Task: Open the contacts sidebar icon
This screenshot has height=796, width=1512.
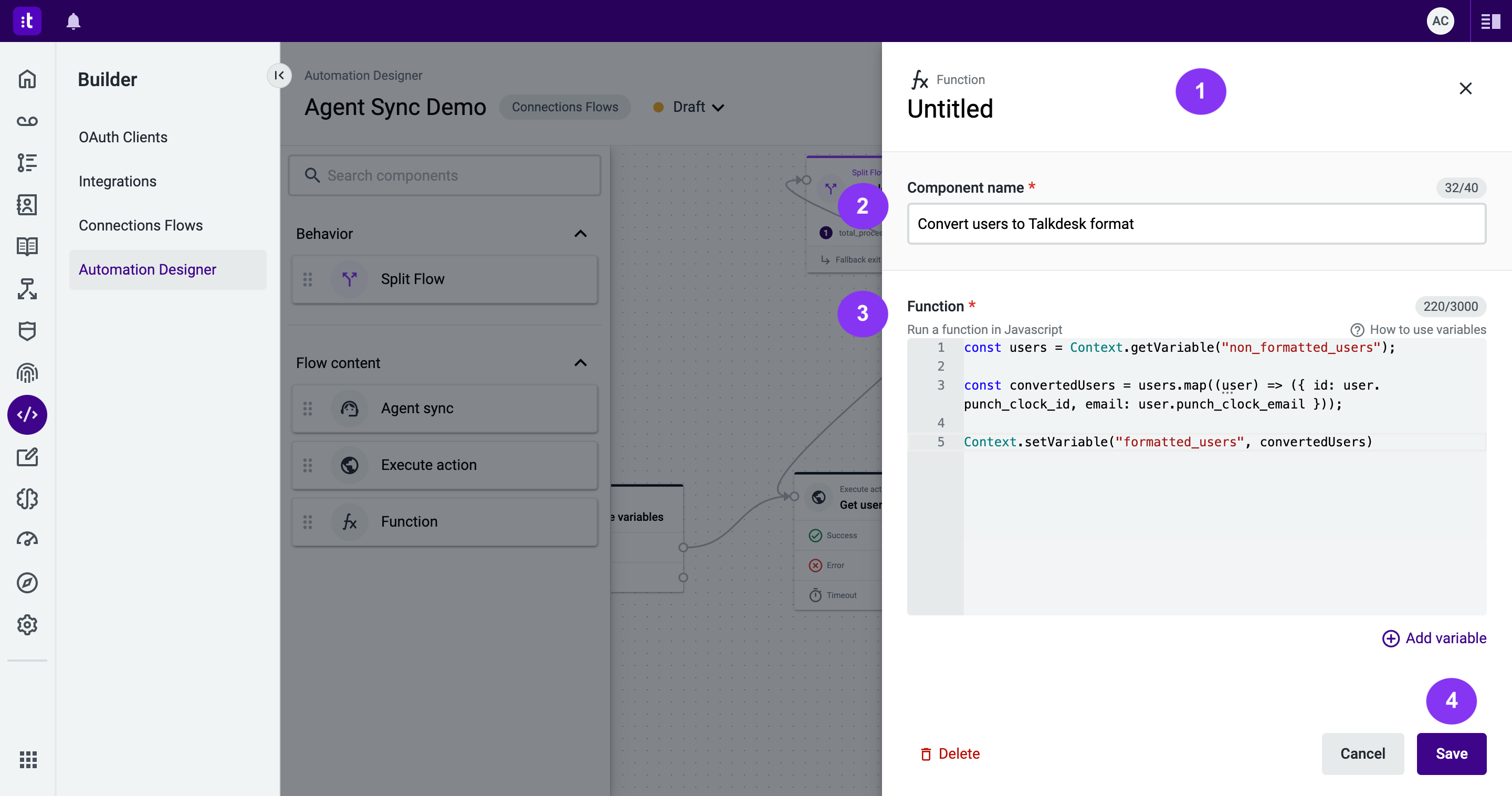Action: coord(27,205)
